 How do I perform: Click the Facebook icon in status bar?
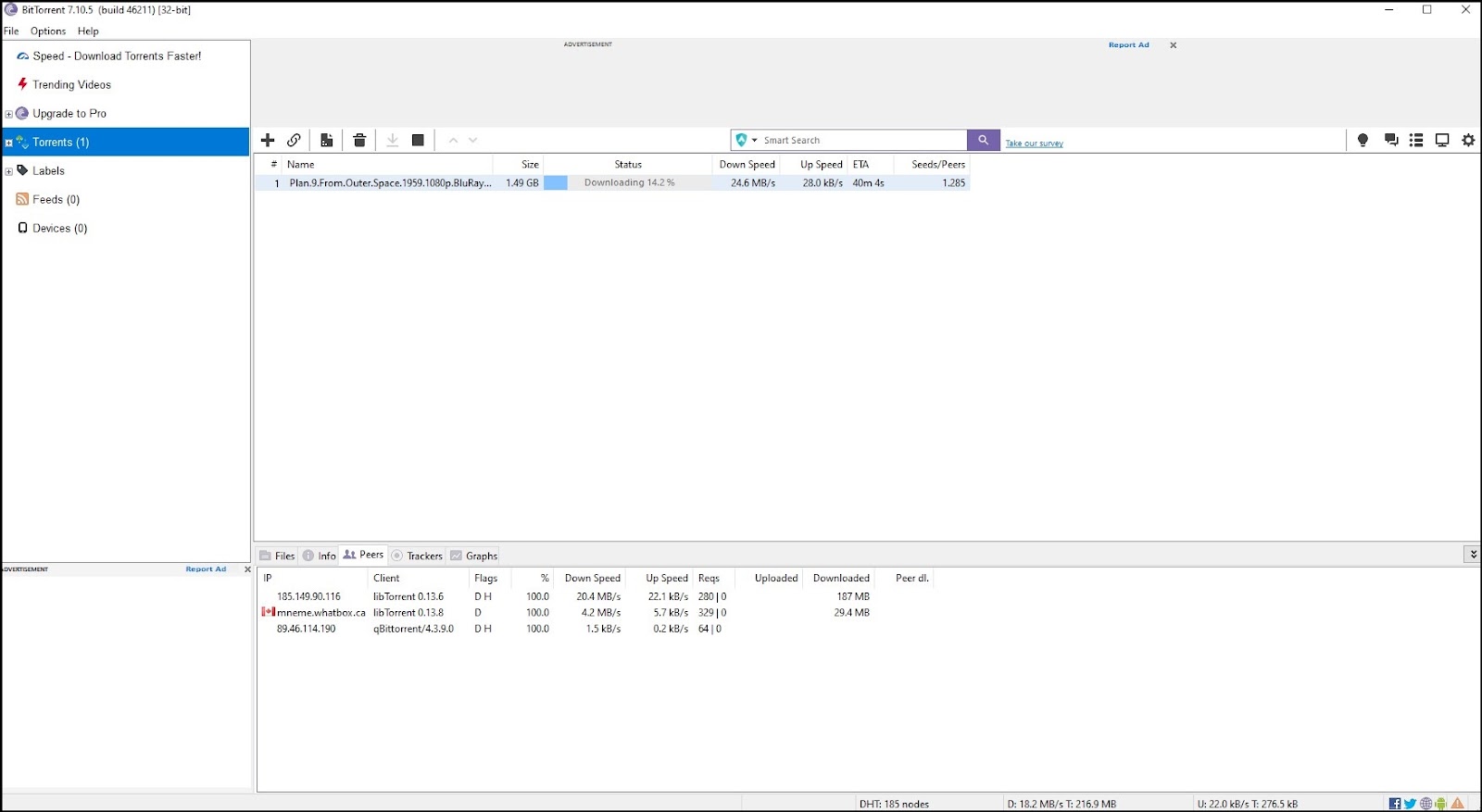click(x=1395, y=804)
